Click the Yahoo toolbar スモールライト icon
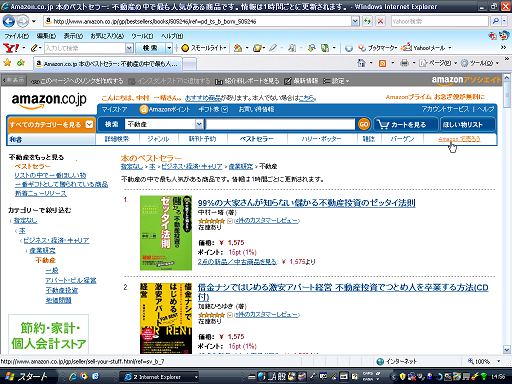 (185, 48)
